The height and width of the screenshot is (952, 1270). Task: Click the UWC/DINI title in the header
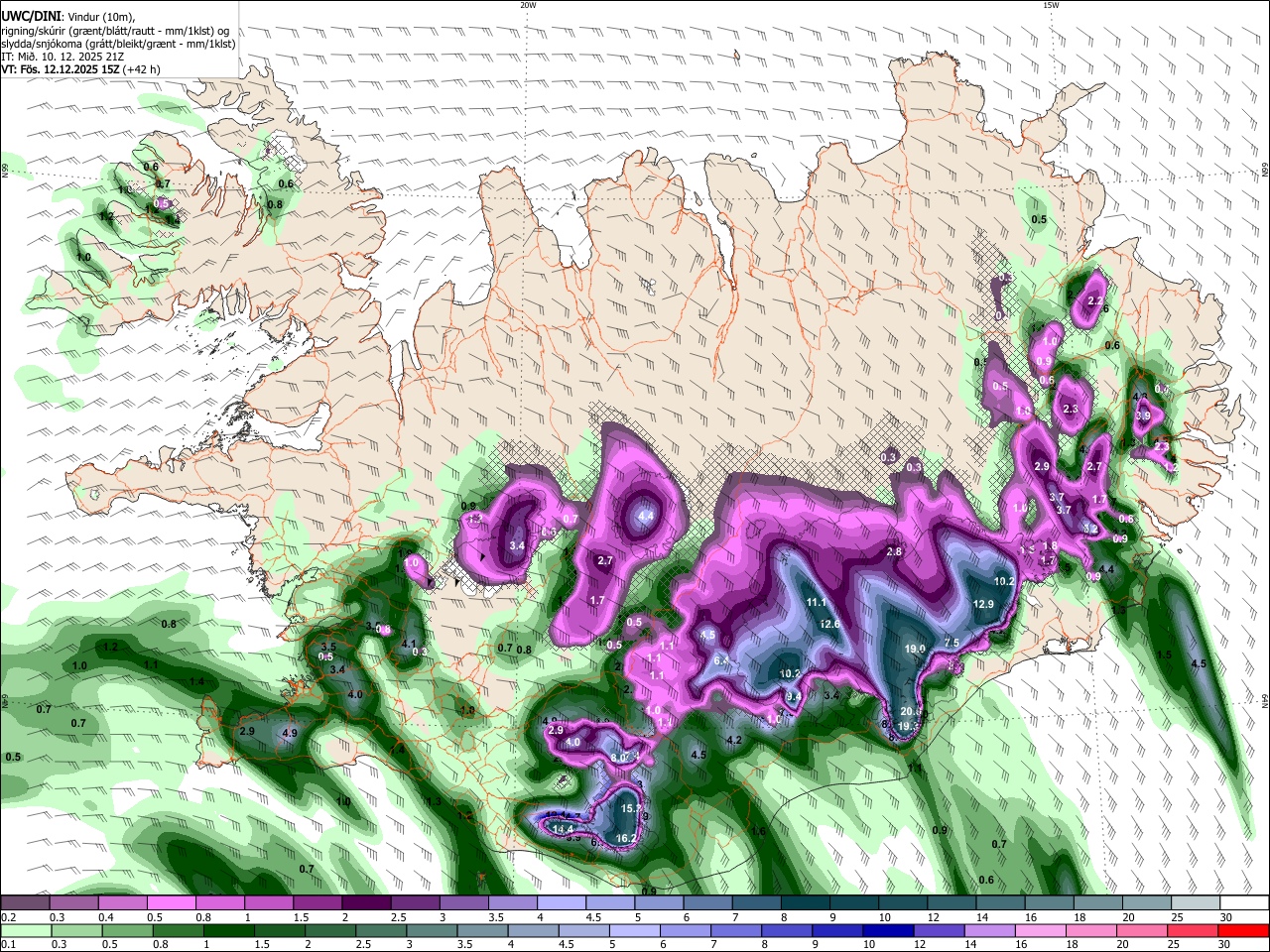(30, 17)
